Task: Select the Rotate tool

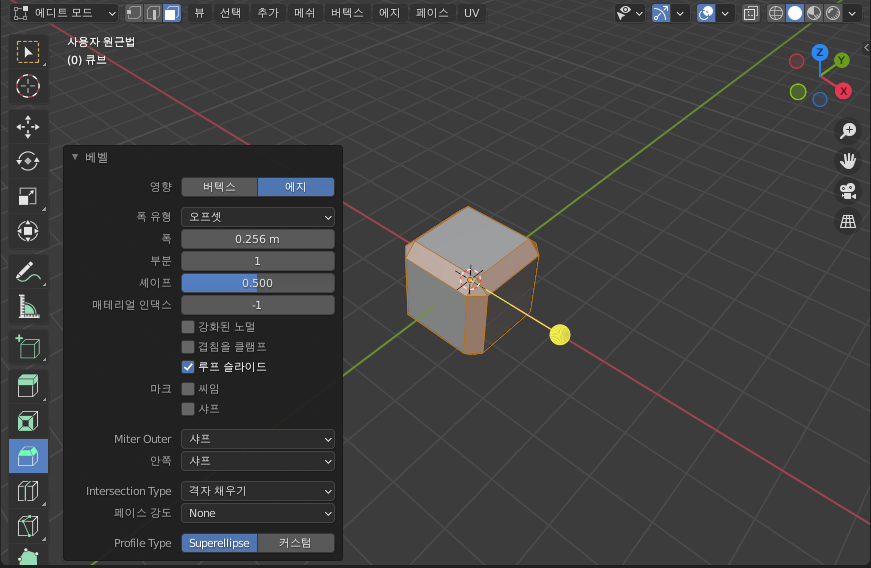Action: (28, 162)
